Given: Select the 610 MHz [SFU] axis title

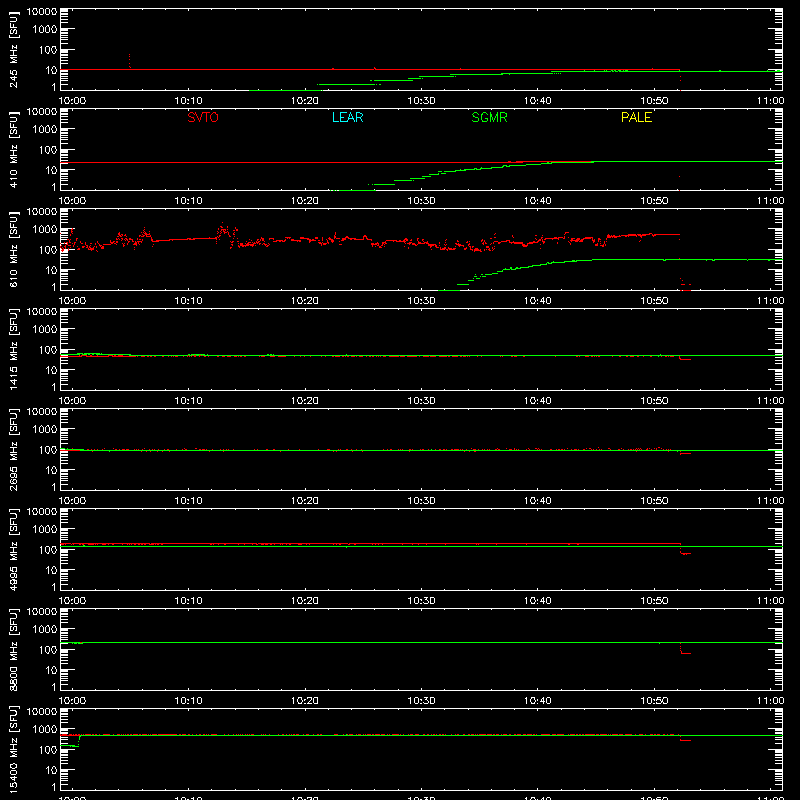Looking at the screenshot, I should click(x=14, y=250).
